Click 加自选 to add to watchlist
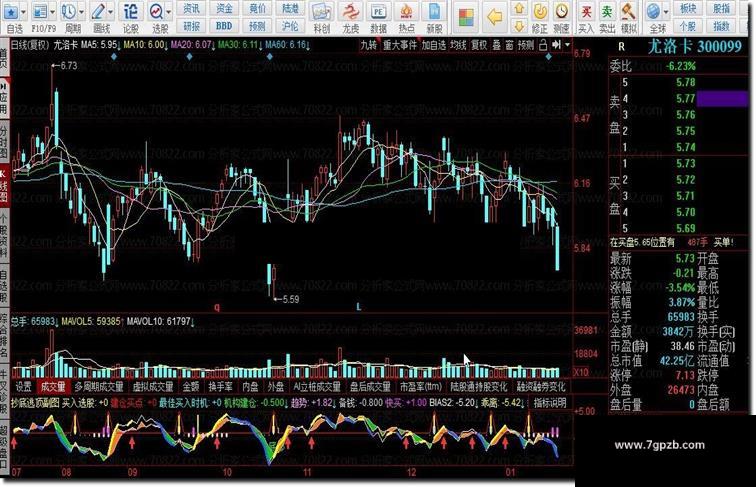The width and height of the screenshot is (756, 487). [434, 45]
